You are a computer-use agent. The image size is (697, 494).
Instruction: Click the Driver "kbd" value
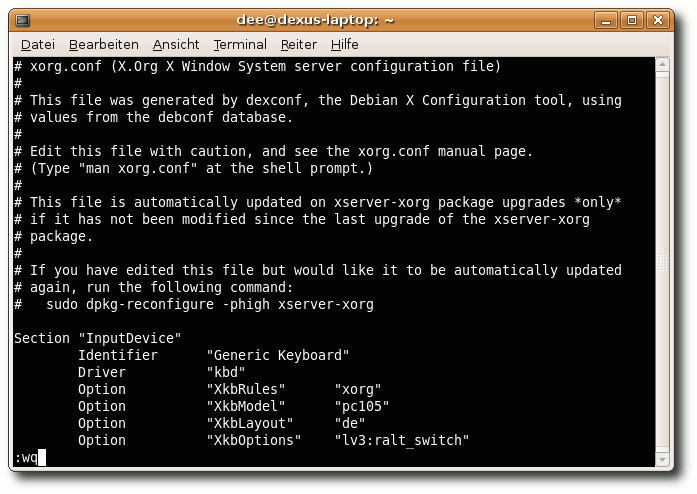point(226,372)
